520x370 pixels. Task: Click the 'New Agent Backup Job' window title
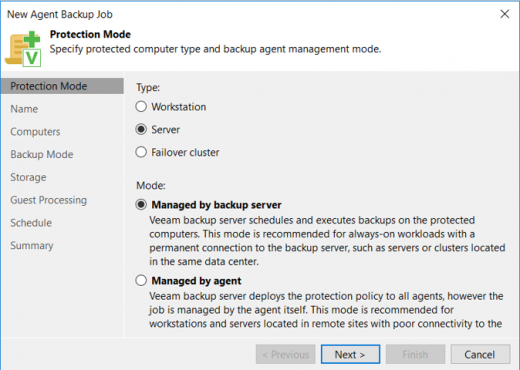click(60, 14)
